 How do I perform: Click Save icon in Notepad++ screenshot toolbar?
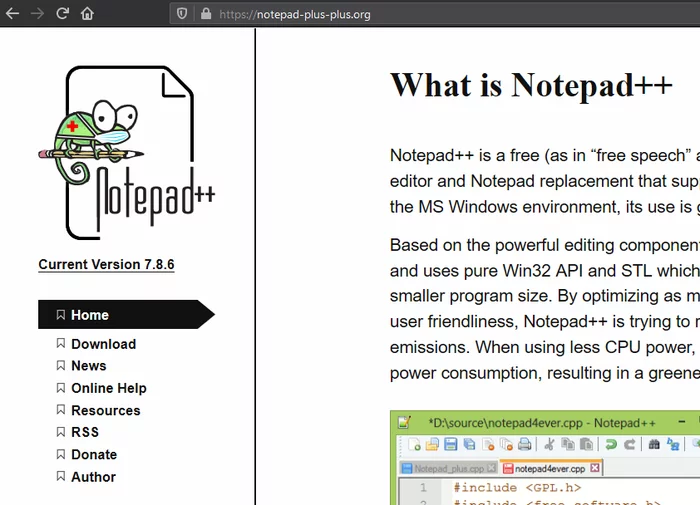(x=451, y=444)
